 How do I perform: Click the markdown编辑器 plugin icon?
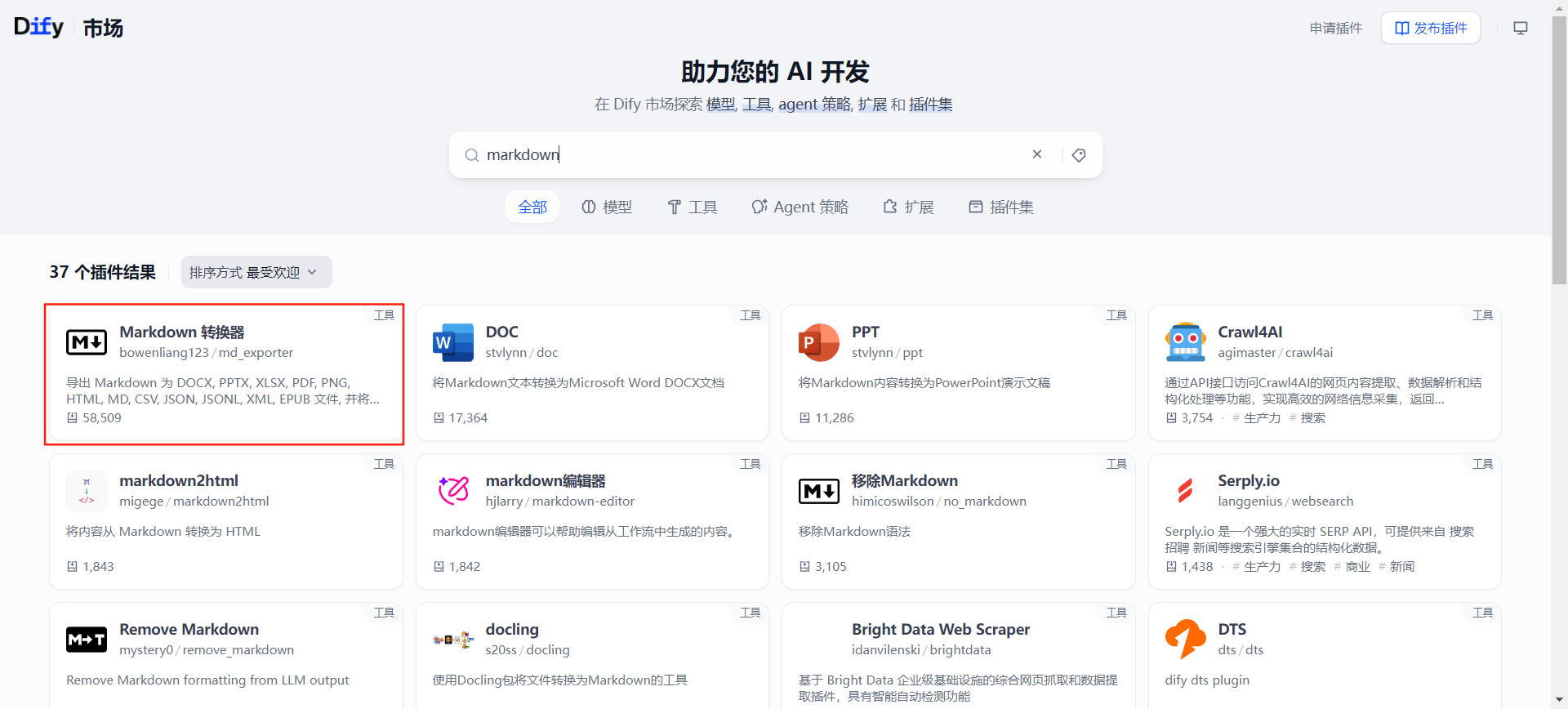[453, 491]
